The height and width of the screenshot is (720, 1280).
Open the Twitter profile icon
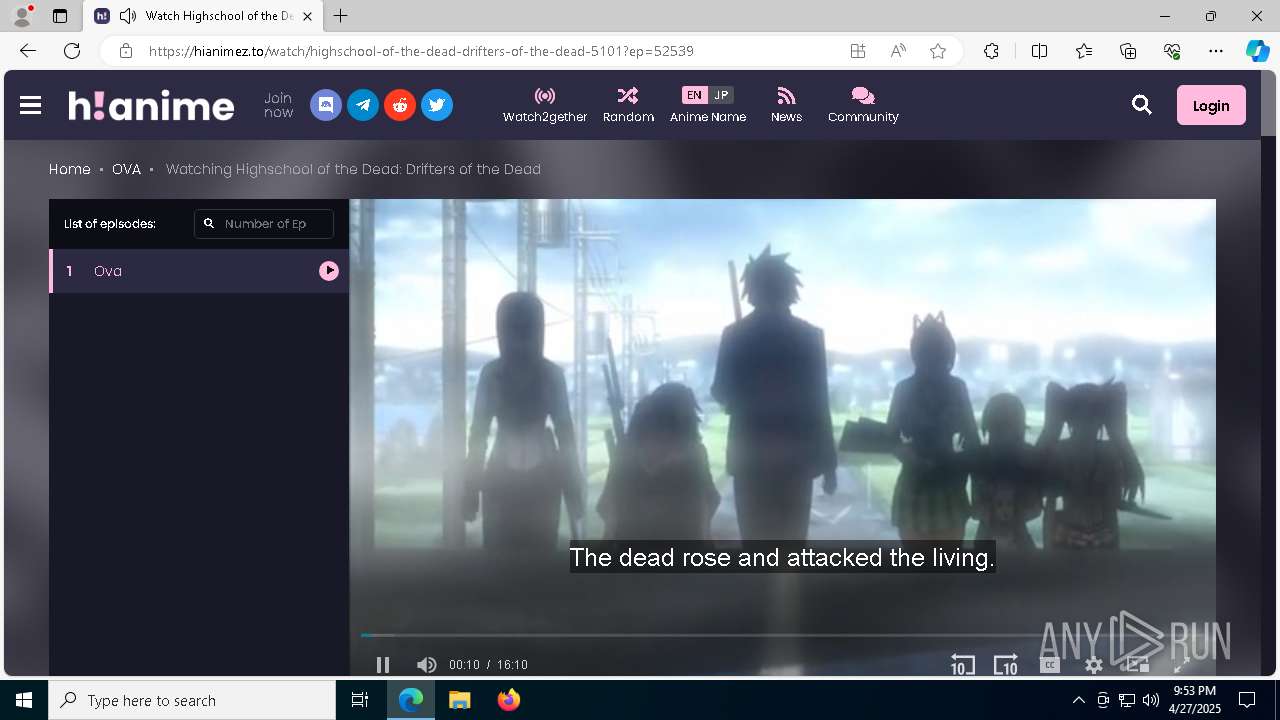click(x=437, y=105)
